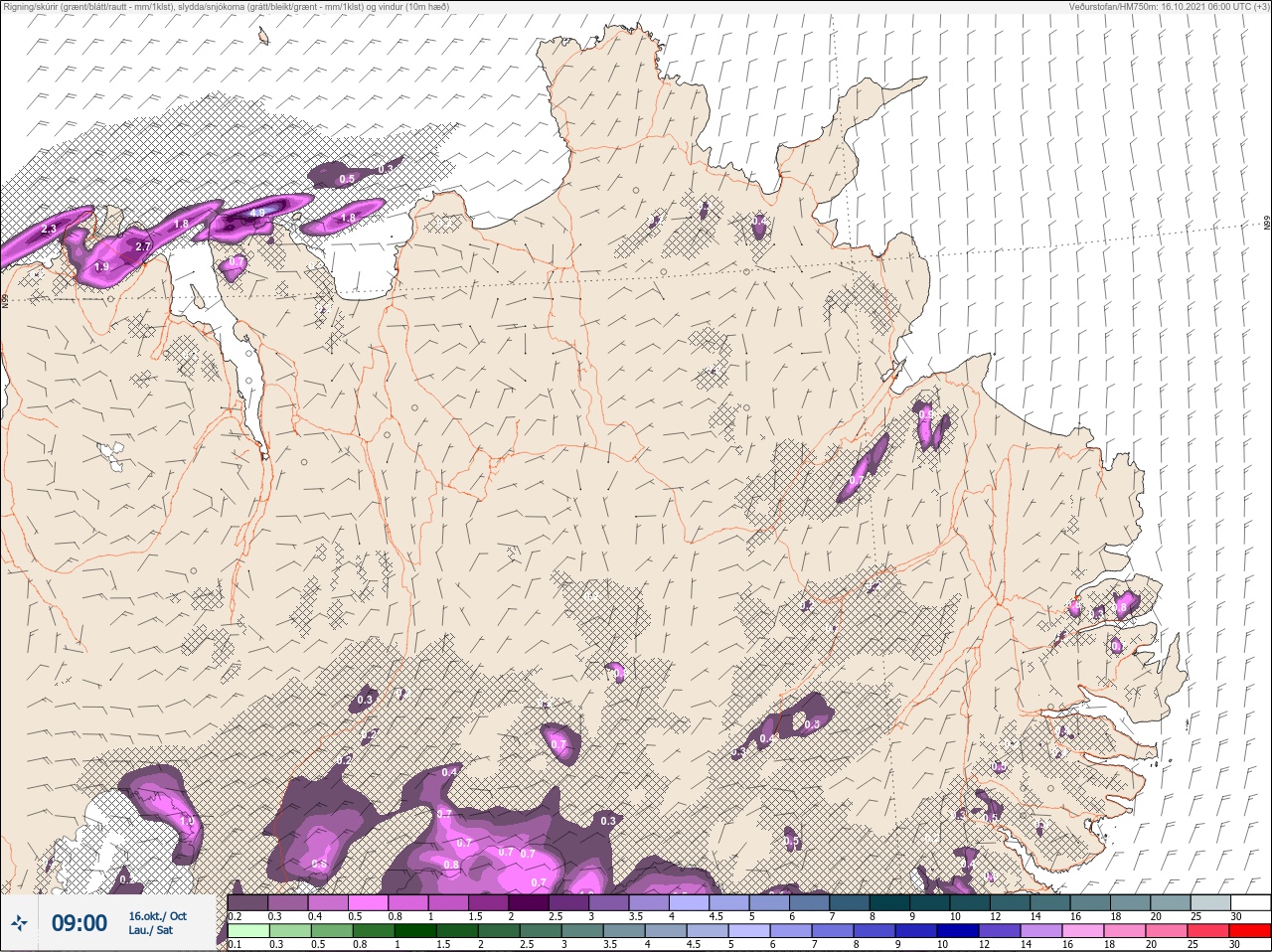Click the Veðurstofan logo icon beside 09:00
1272x952 pixels.
[x=19, y=923]
